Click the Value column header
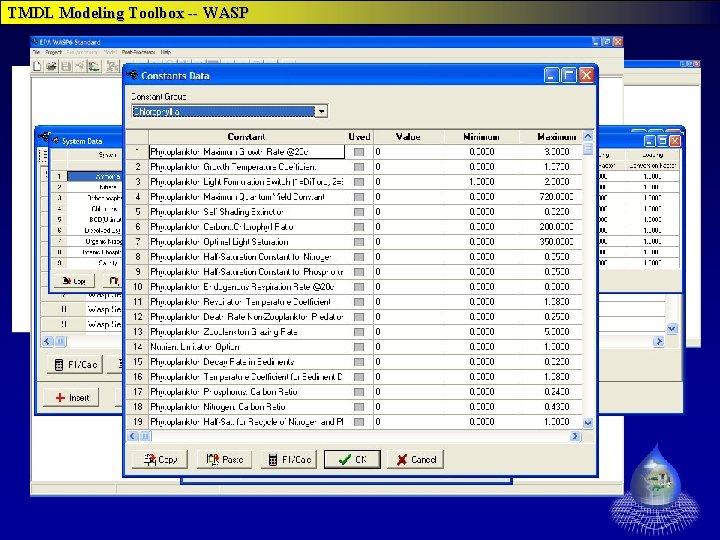The height and width of the screenshot is (540, 720). pyautogui.click(x=408, y=137)
